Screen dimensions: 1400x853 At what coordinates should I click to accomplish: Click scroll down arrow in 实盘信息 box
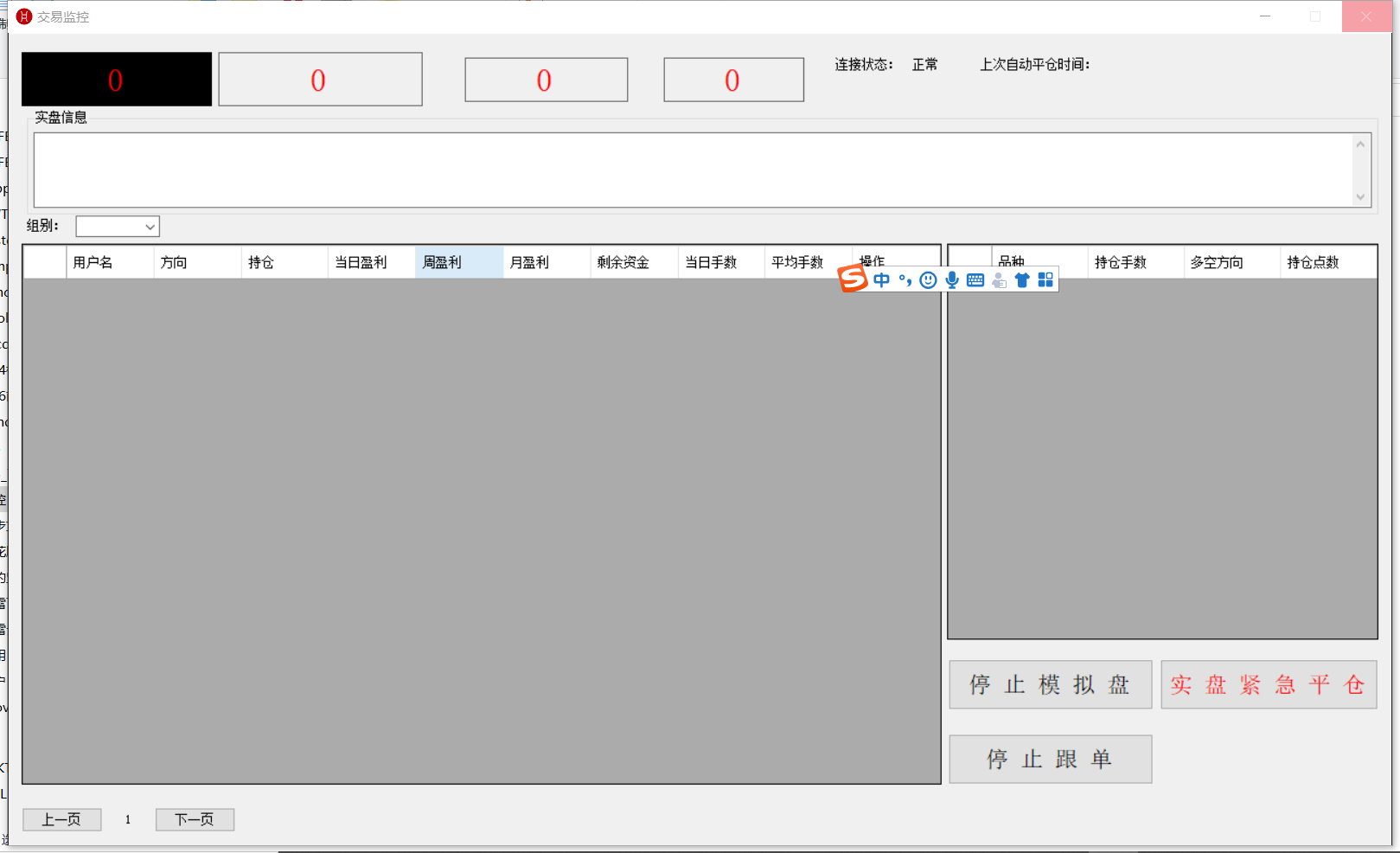pyautogui.click(x=1361, y=197)
